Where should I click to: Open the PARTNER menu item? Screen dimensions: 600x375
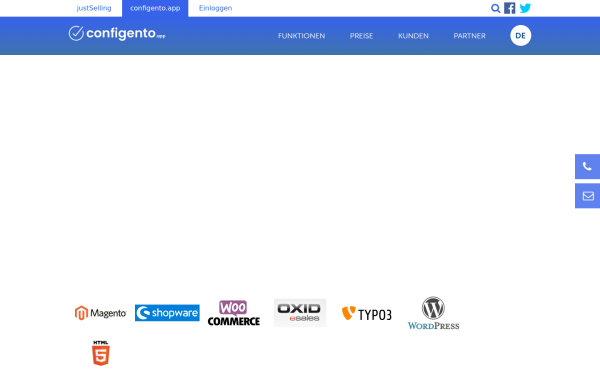pos(470,36)
